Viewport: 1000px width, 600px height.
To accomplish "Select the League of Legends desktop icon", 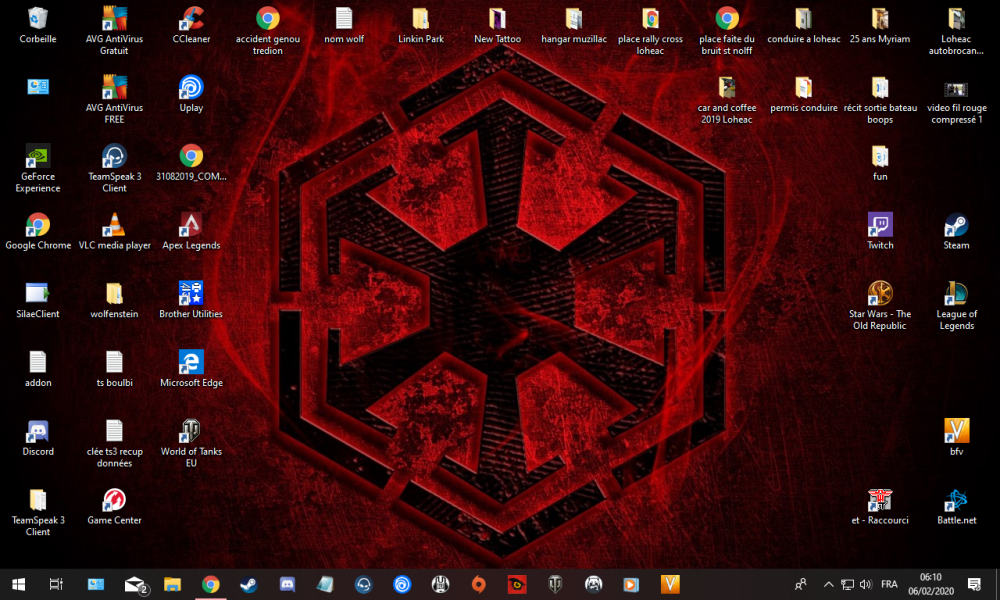I will point(956,306).
